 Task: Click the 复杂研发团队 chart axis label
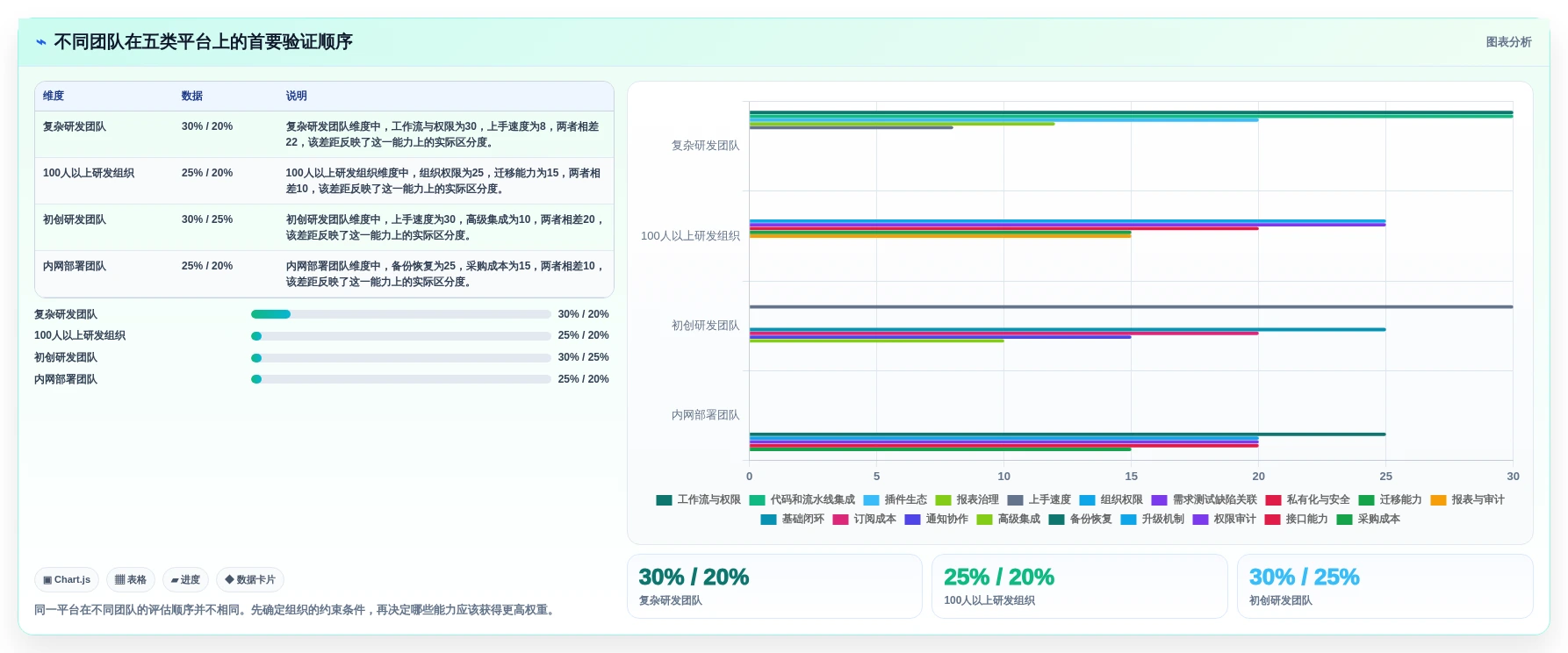pos(705,146)
